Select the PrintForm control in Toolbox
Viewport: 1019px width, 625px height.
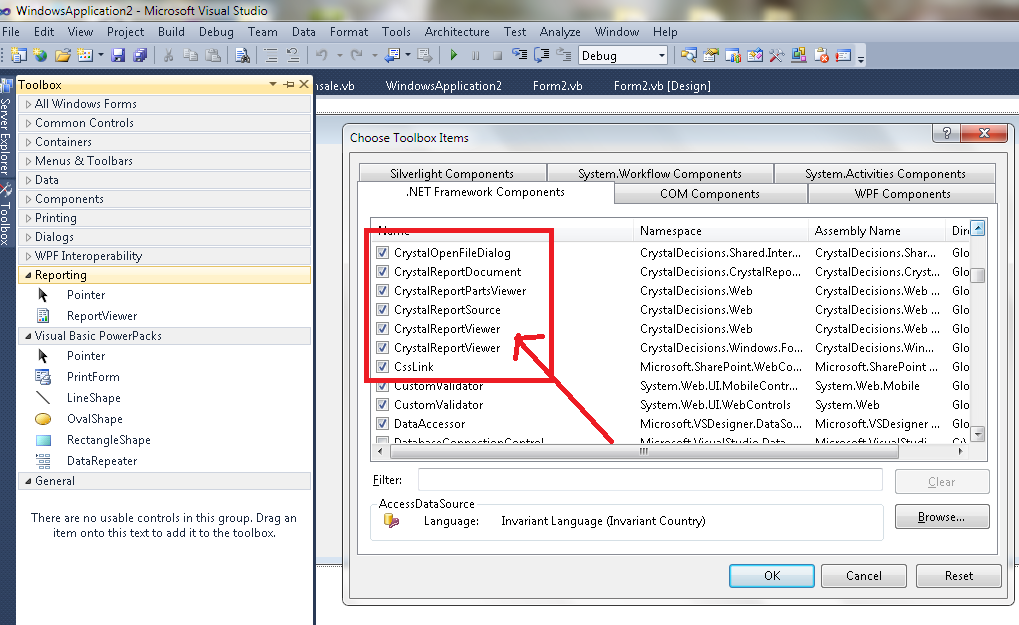[x=93, y=377]
